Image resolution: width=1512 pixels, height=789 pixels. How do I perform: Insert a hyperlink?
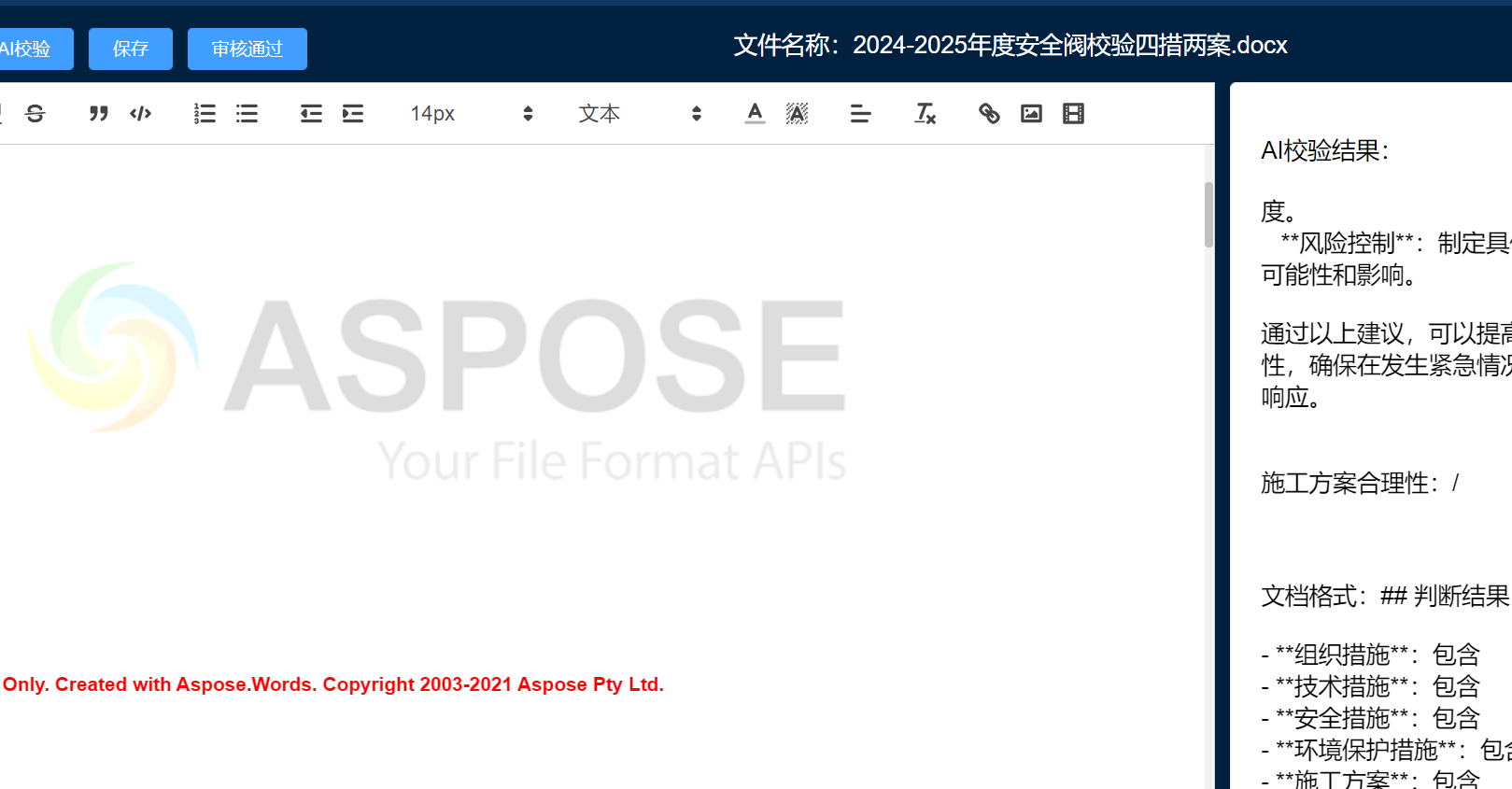989,114
